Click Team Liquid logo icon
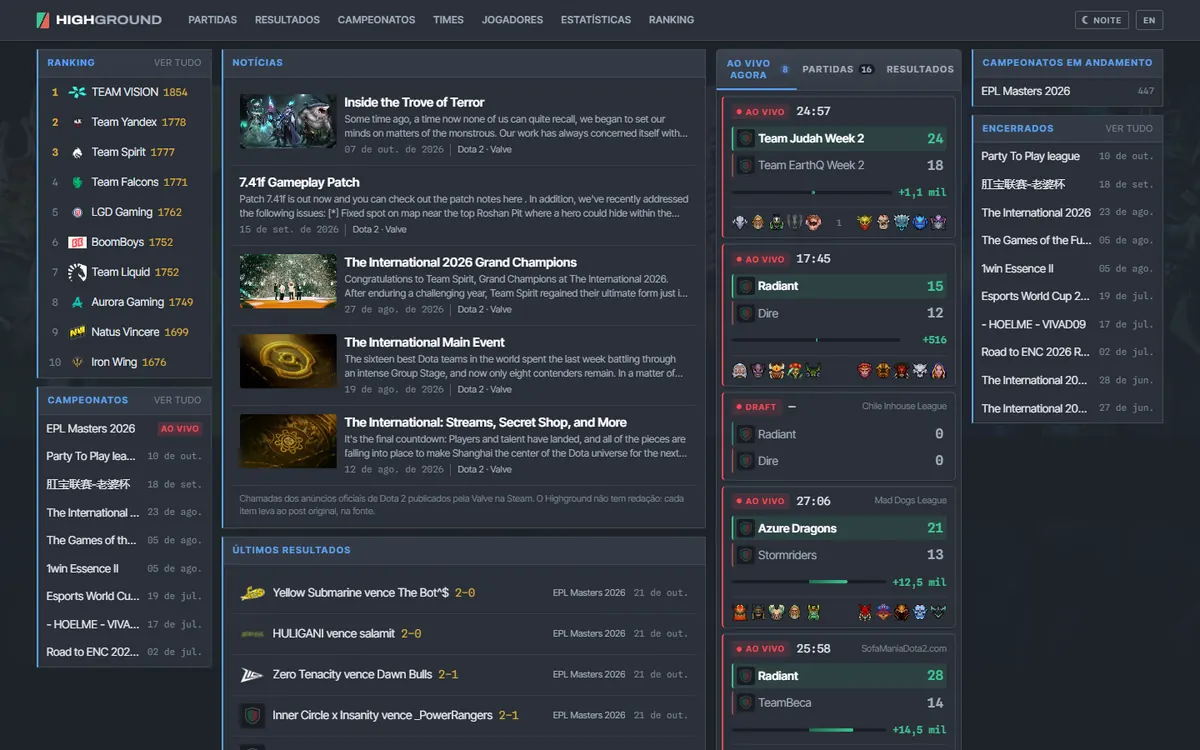This screenshot has height=750, width=1200. click(77, 272)
